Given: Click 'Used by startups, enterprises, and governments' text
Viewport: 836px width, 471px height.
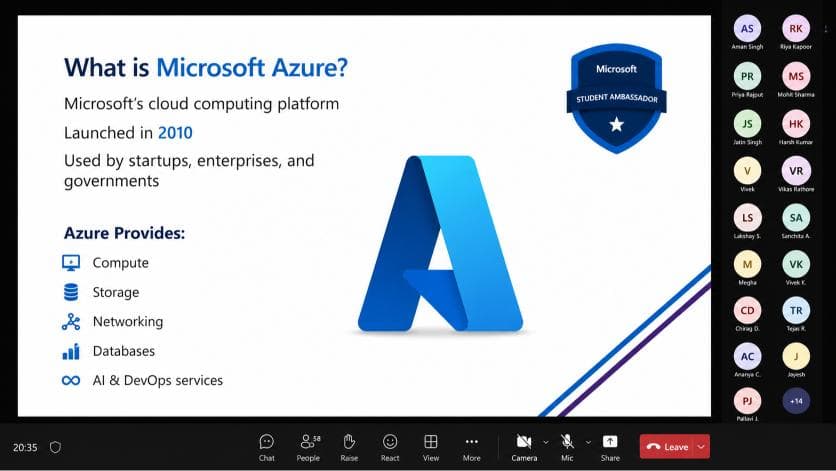Looking at the screenshot, I should tap(189, 171).
